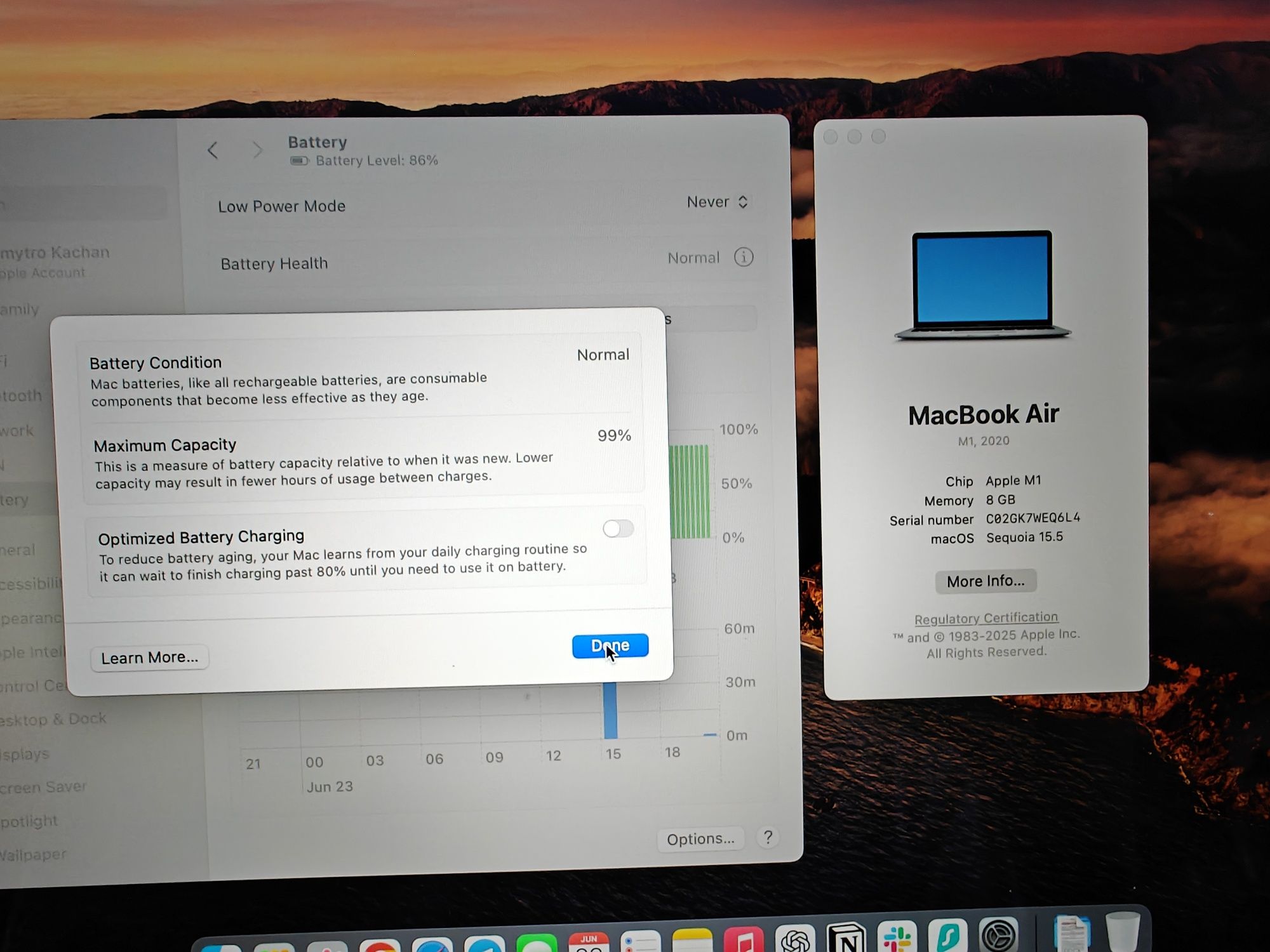Select Control Center in the settings sidebar
Viewport: 1270px width, 952px height.
tap(33, 686)
